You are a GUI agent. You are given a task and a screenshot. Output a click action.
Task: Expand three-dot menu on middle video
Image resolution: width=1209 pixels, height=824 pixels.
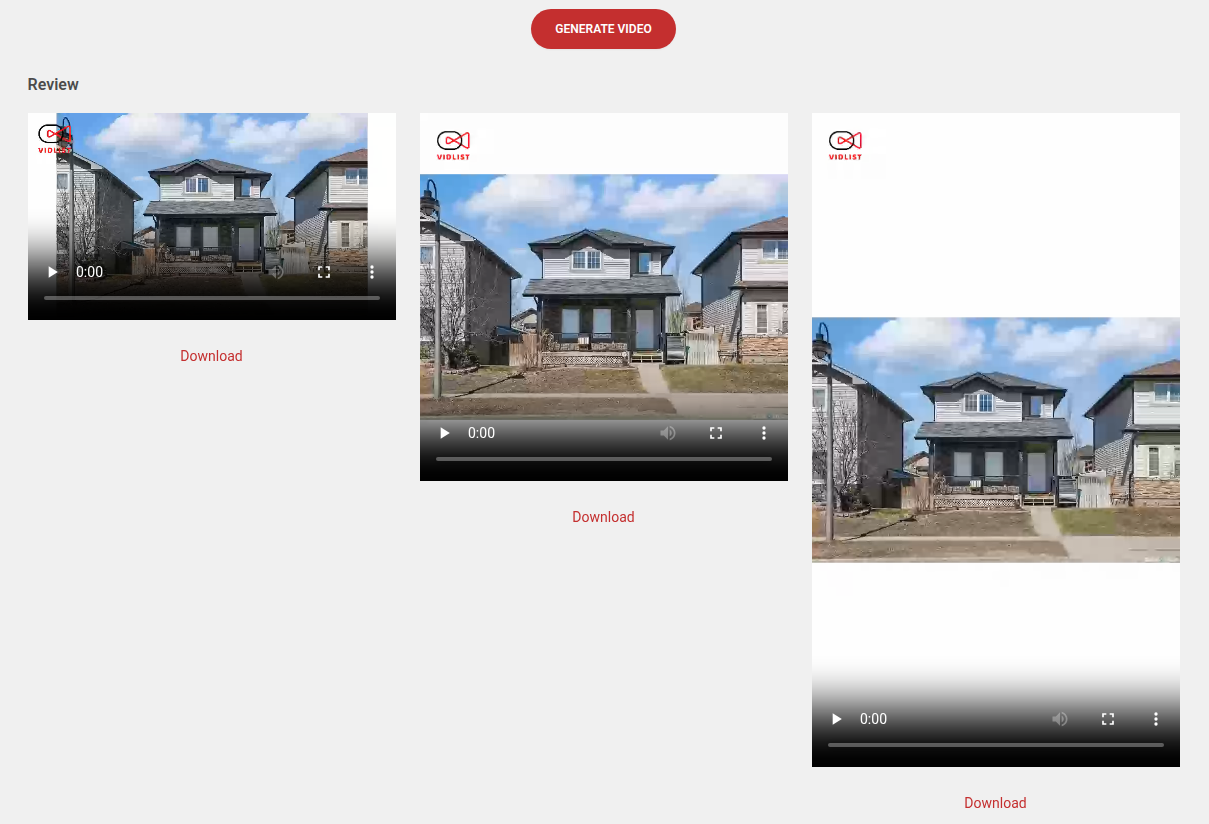[x=764, y=433]
